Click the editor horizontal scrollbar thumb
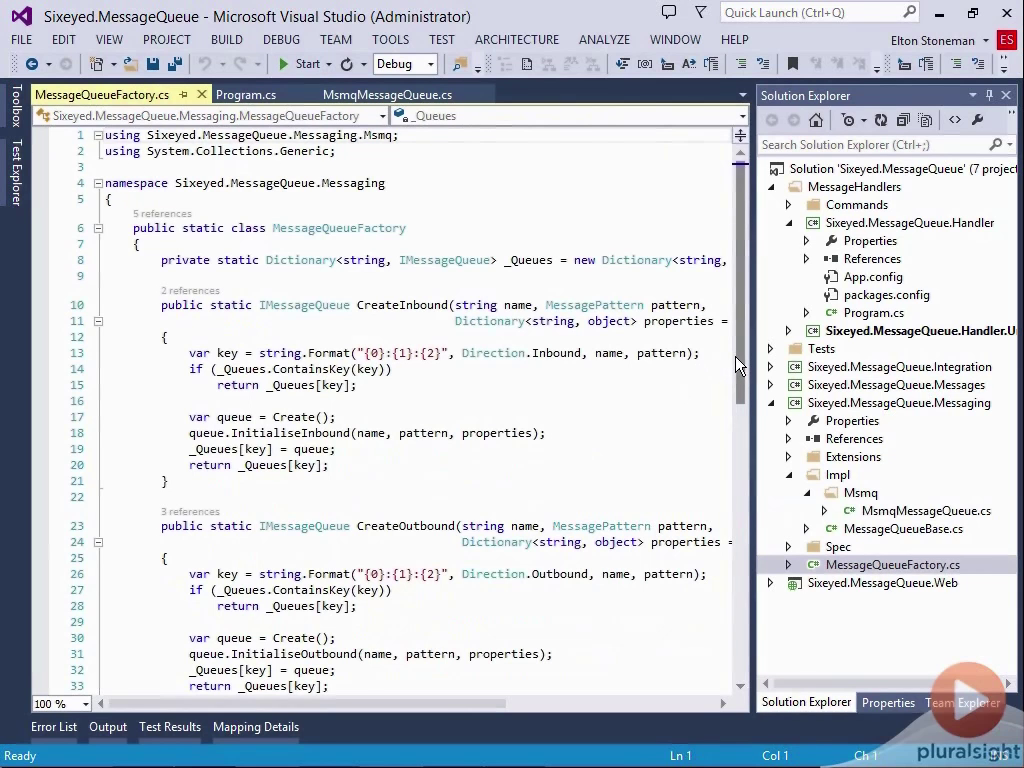This screenshot has width=1024, height=768. 307,704
